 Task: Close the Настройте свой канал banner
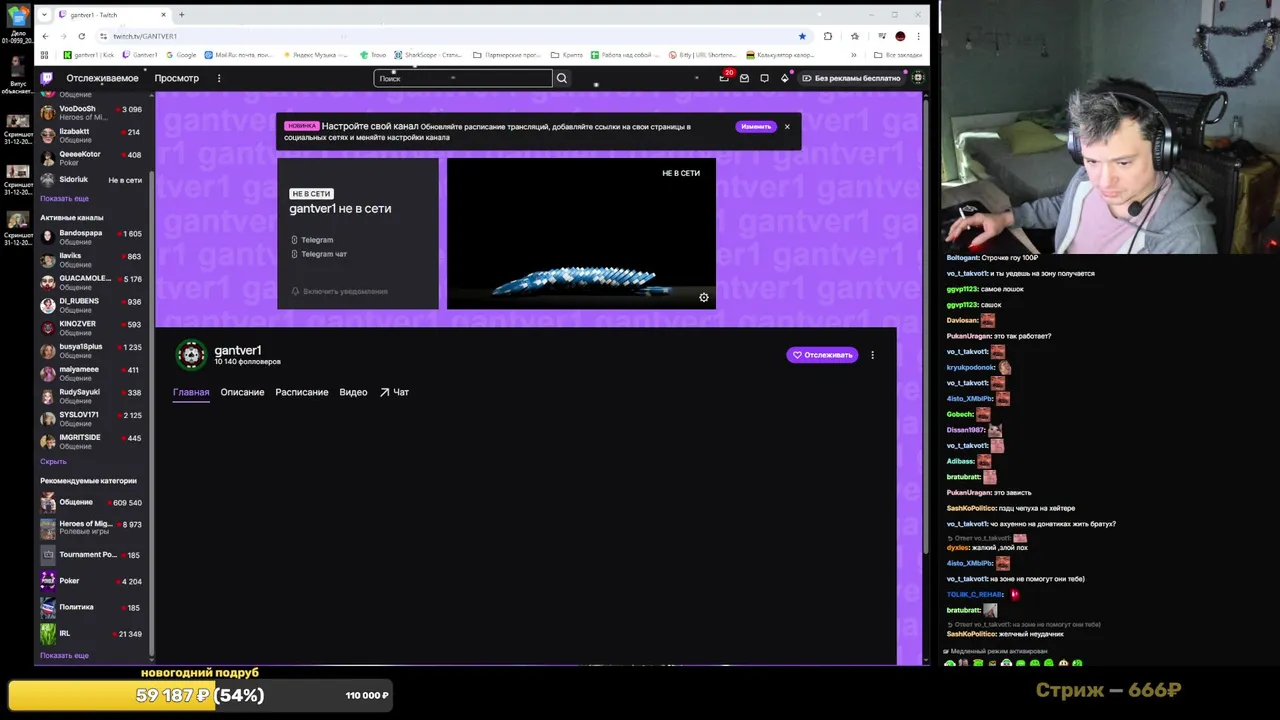click(787, 127)
